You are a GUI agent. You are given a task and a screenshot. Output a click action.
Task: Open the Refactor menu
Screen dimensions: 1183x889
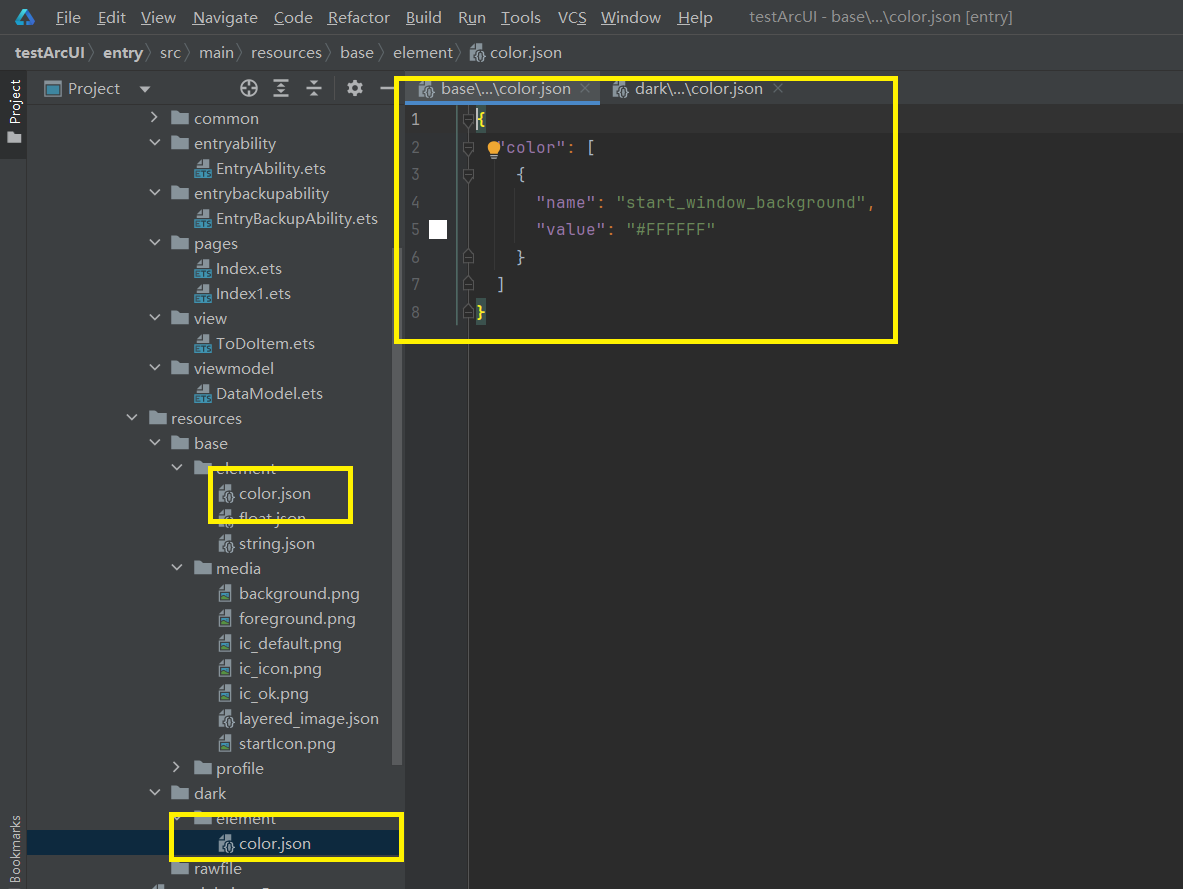point(358,17)
